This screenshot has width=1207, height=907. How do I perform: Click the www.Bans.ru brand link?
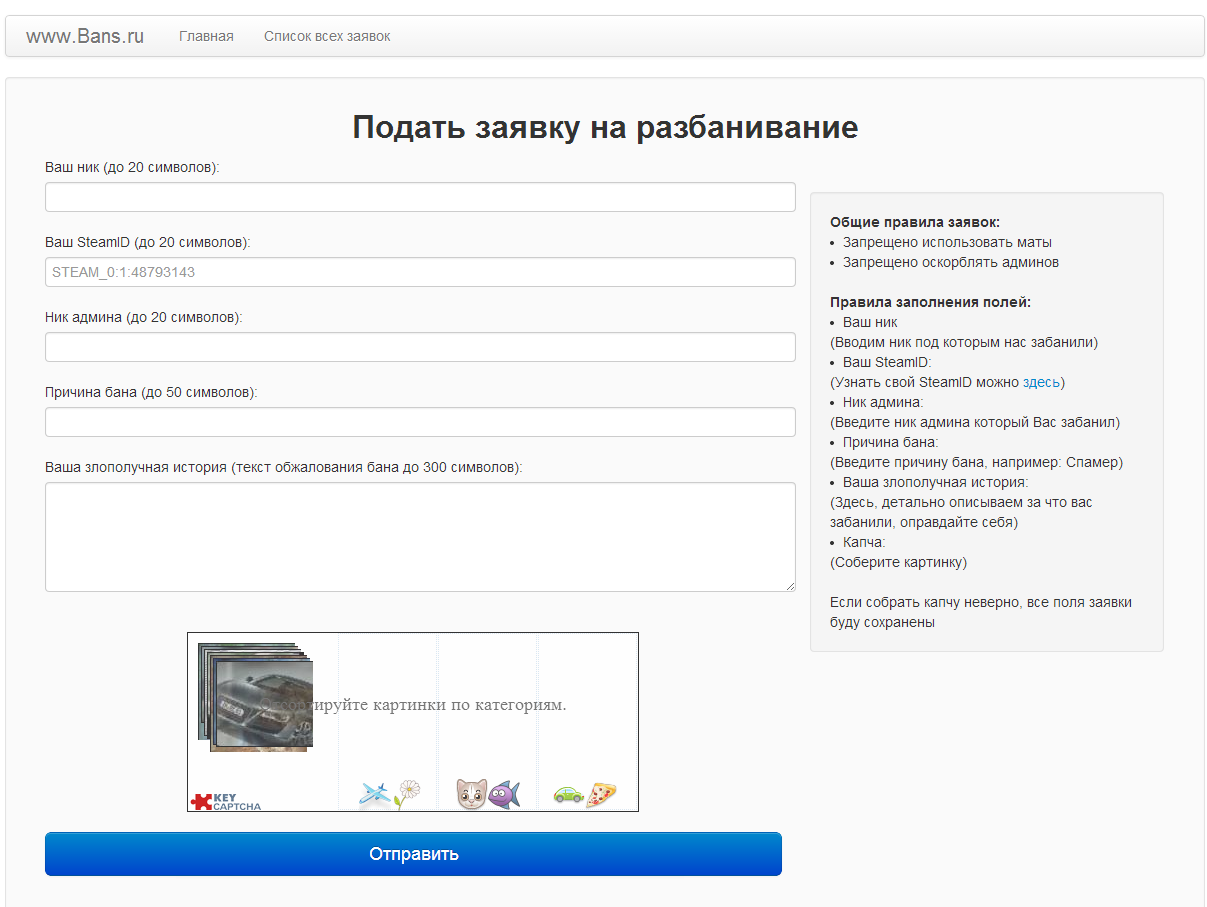point(85,36)
